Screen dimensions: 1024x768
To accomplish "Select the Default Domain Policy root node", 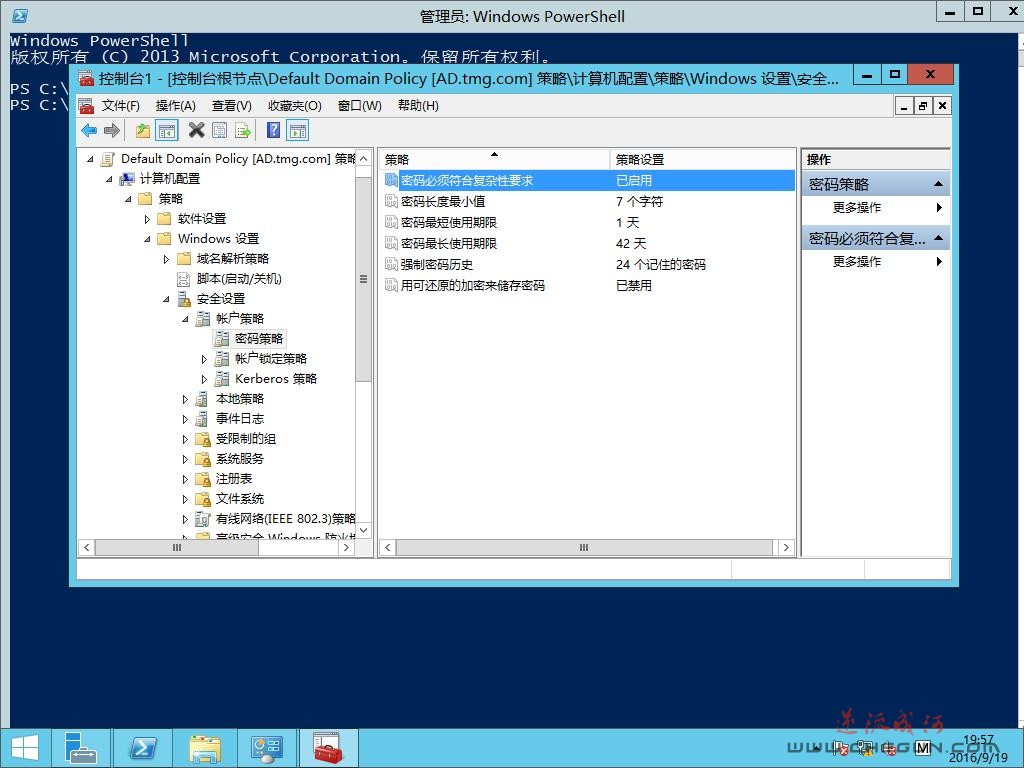I will [x=238, y=159].
